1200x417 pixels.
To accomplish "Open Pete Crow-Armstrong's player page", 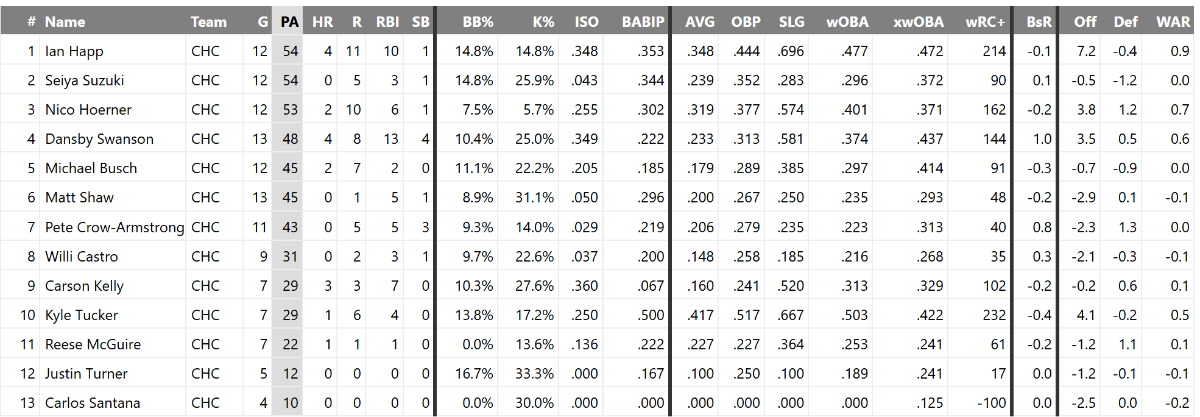I will click(x=114, y=227).
